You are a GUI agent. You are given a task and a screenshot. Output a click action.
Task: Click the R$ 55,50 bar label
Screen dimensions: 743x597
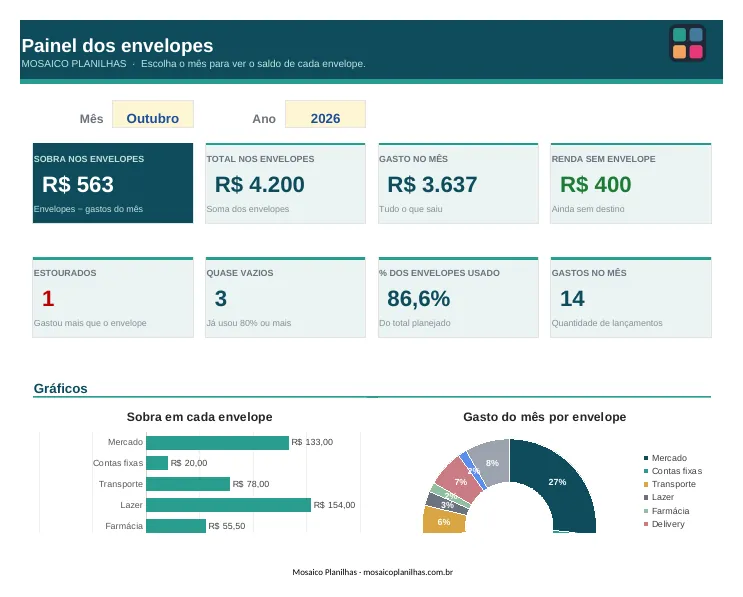pos(227,526)
